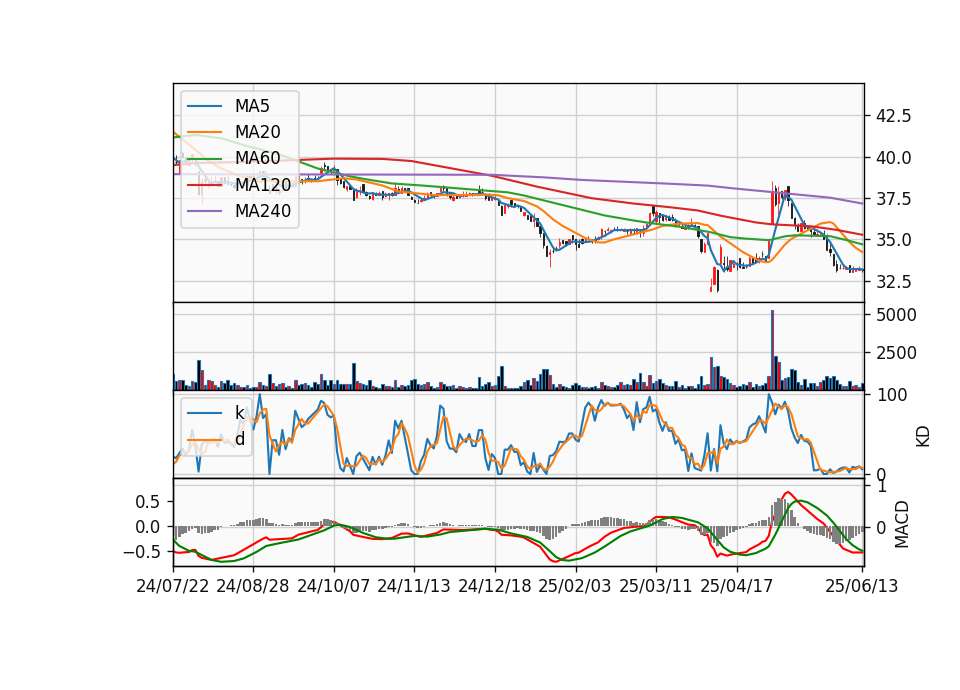Click the d legend label in KD panel

(x=240, y=439)
